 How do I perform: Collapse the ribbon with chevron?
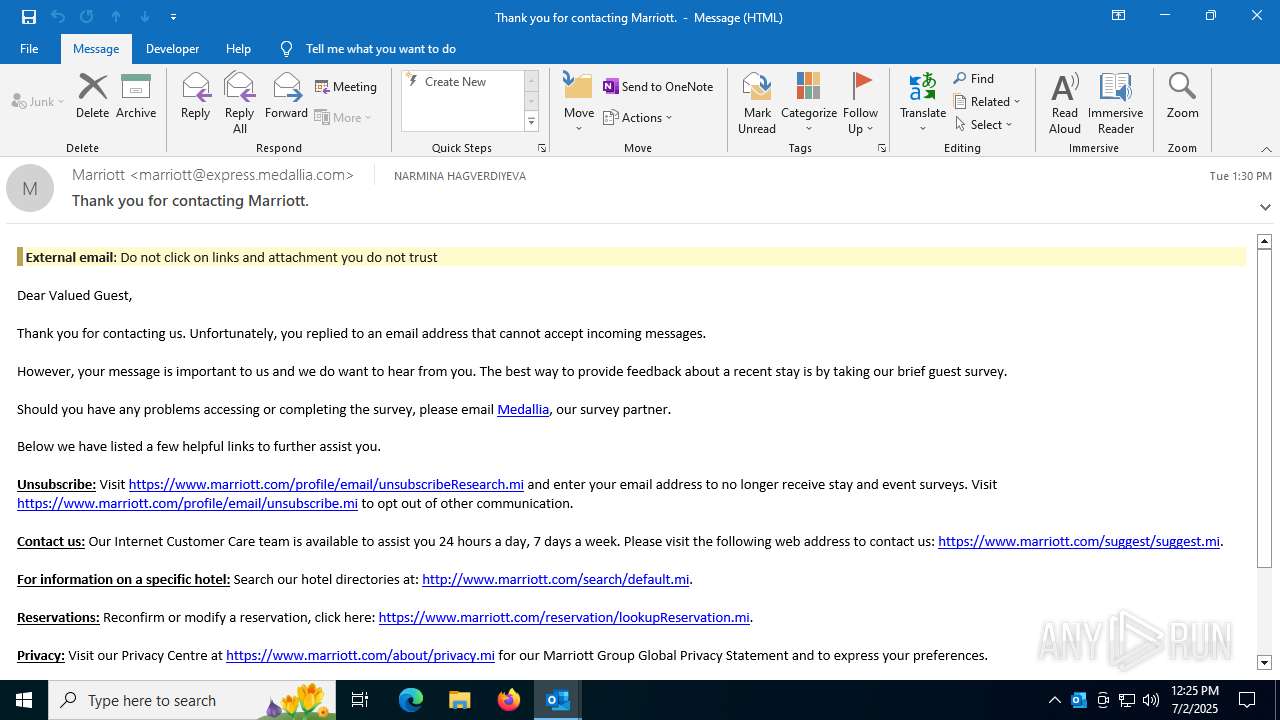click(x=1266, y=149)
